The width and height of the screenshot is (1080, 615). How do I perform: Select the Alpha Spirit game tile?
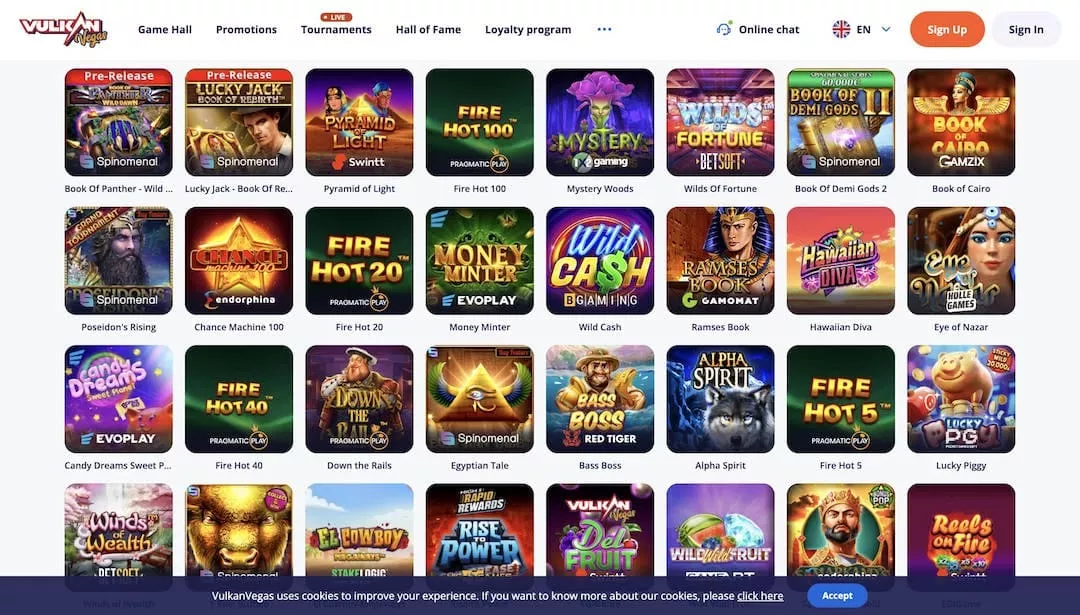[x=720, y=399]
